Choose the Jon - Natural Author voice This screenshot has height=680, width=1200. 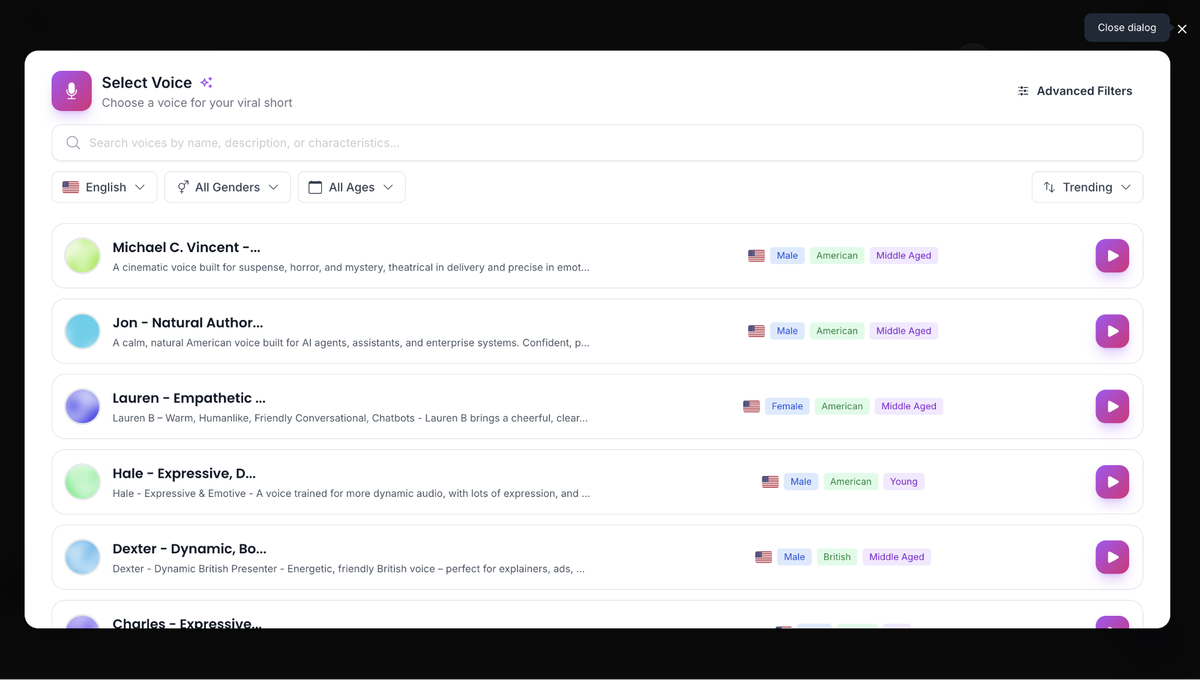(597, 331)
